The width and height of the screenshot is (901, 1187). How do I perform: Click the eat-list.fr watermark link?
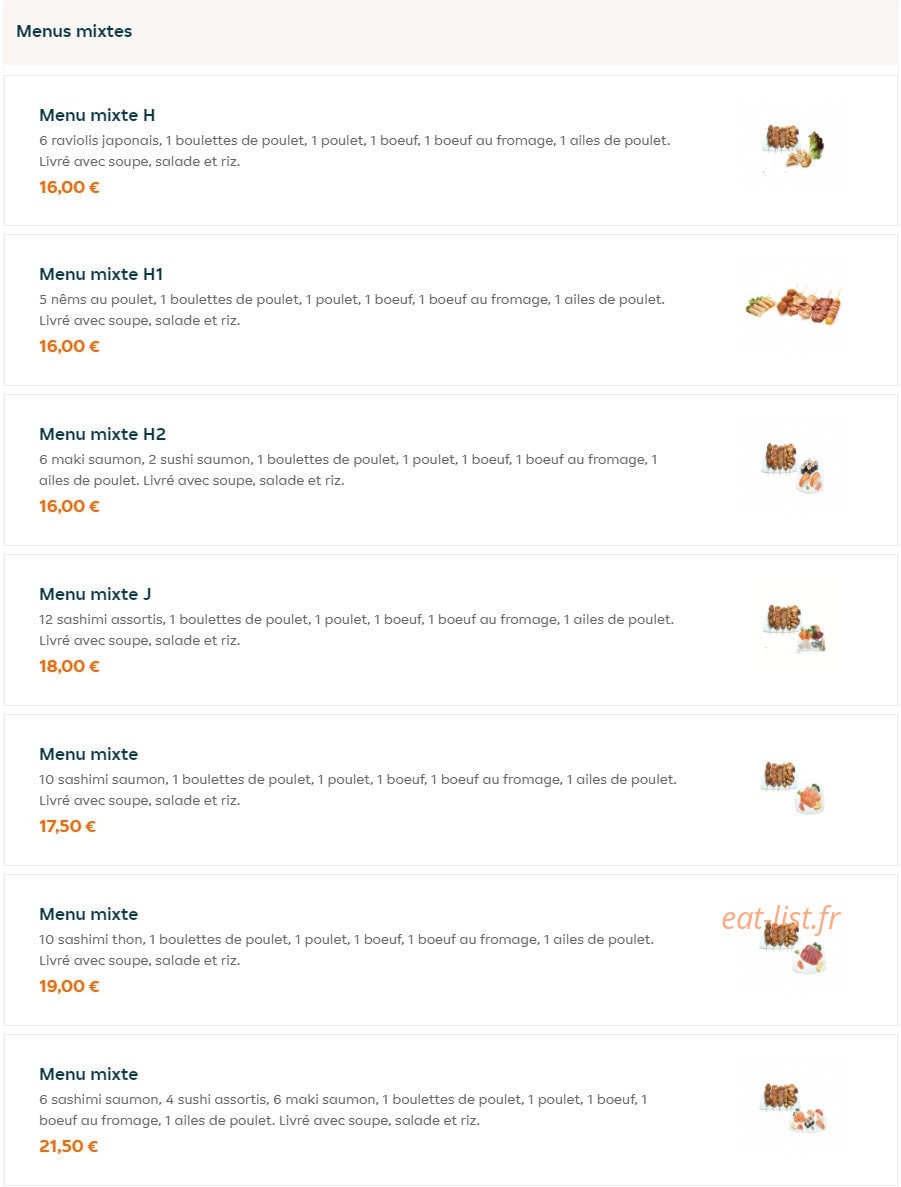click(781, 918)
